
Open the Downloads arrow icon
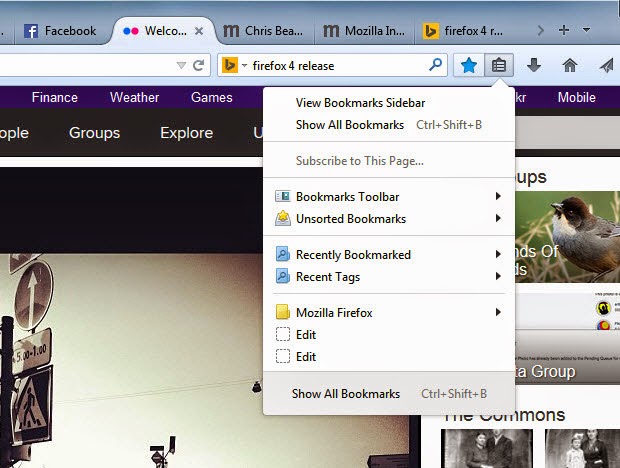tap(534, 65)
